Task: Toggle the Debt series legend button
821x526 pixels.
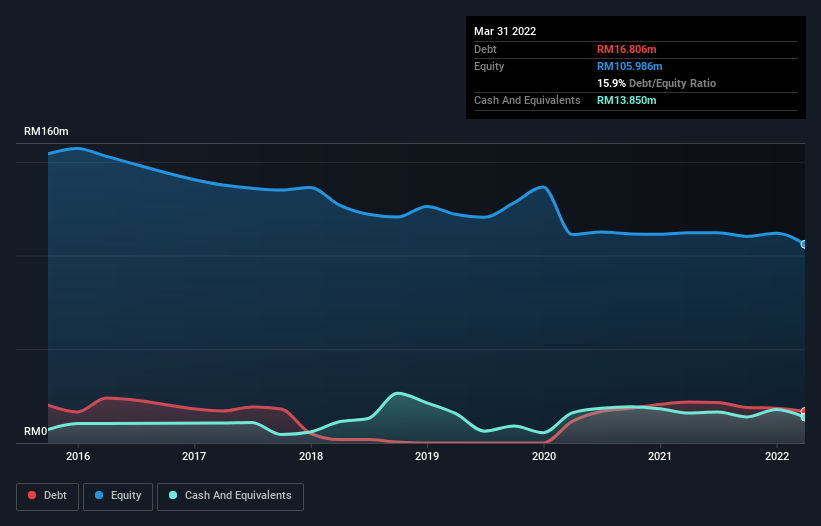Action: pyautogui.click(x=47, y=496)
